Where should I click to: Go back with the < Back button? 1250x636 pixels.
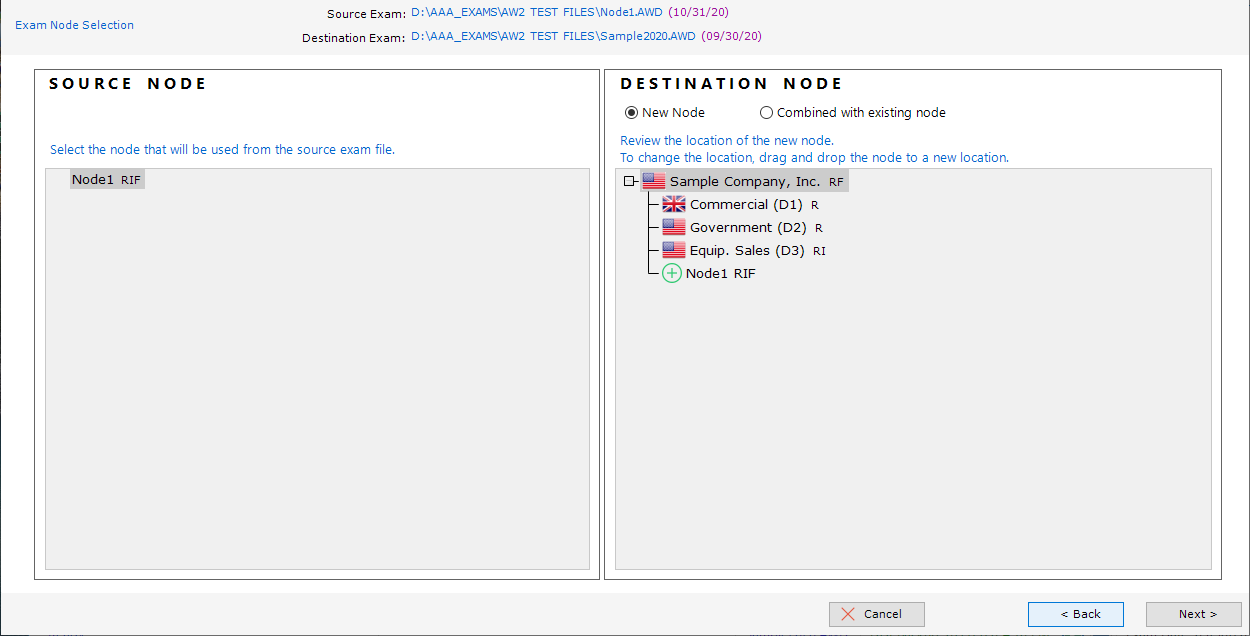(1075, 614)
